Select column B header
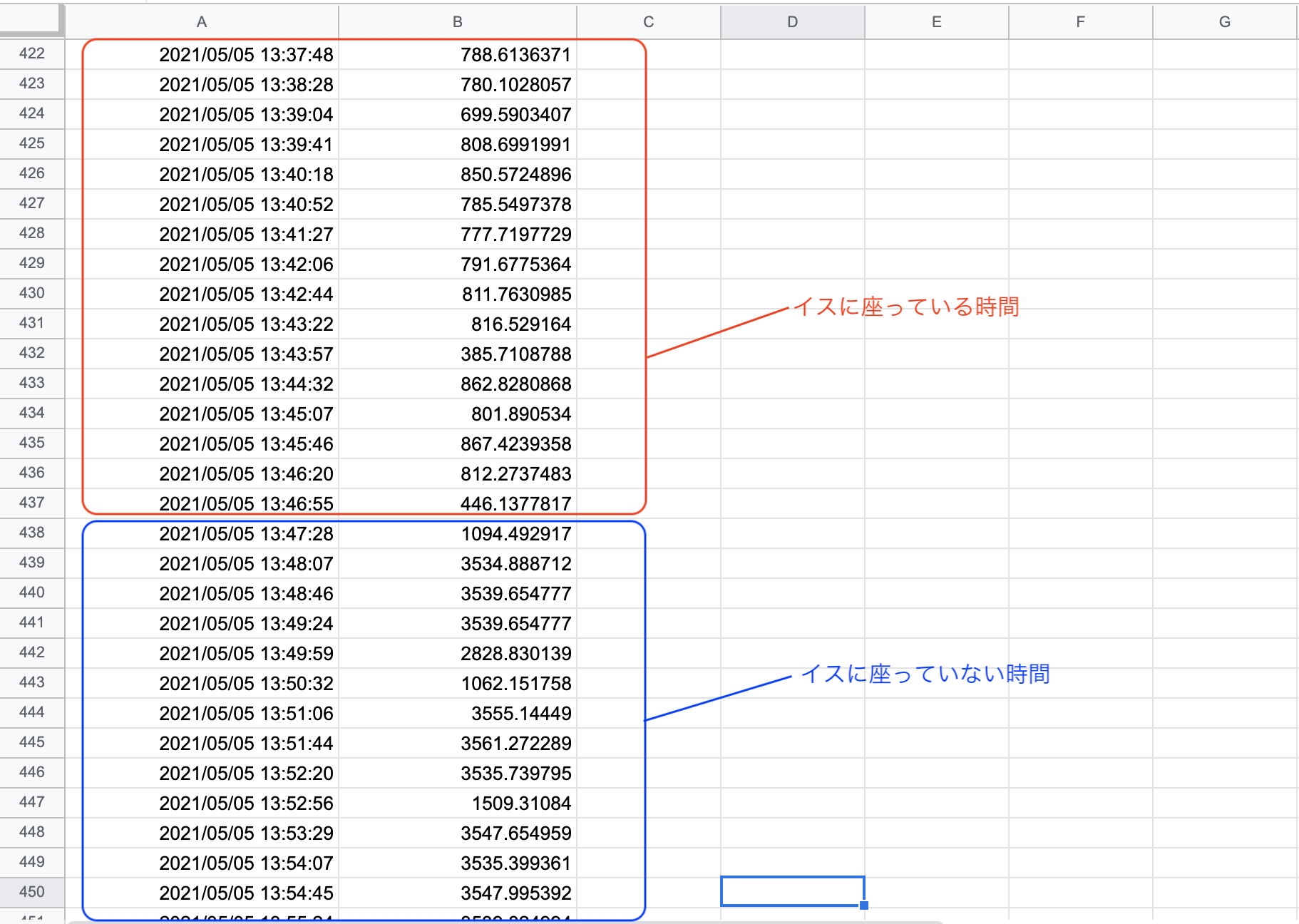The image size is (1299, 924). tap(457, 22)
